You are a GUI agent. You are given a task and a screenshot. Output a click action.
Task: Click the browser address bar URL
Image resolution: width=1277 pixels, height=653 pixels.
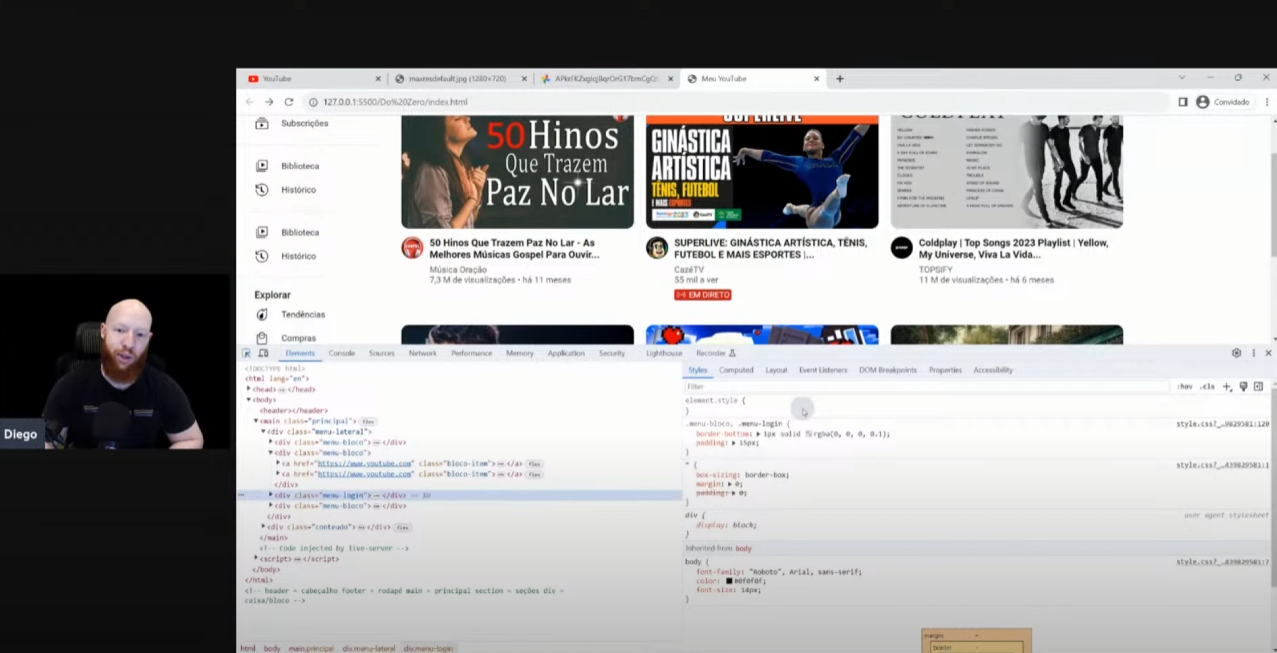pos(395,102)
